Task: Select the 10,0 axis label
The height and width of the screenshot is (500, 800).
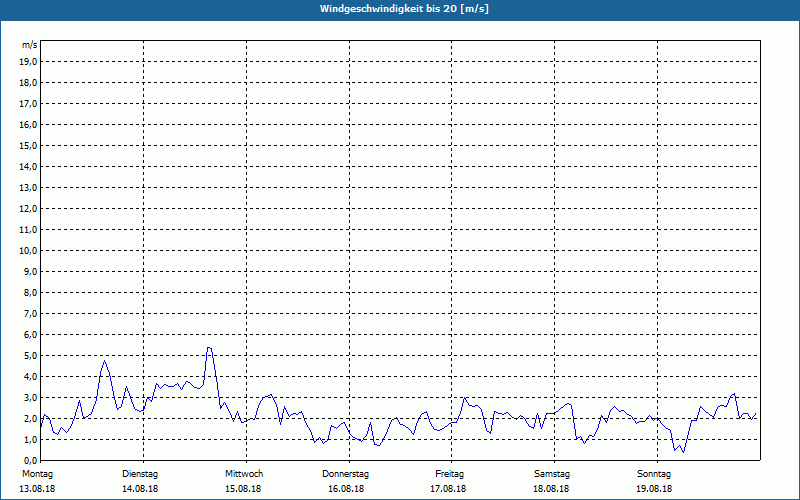Action: coord(27,251)
